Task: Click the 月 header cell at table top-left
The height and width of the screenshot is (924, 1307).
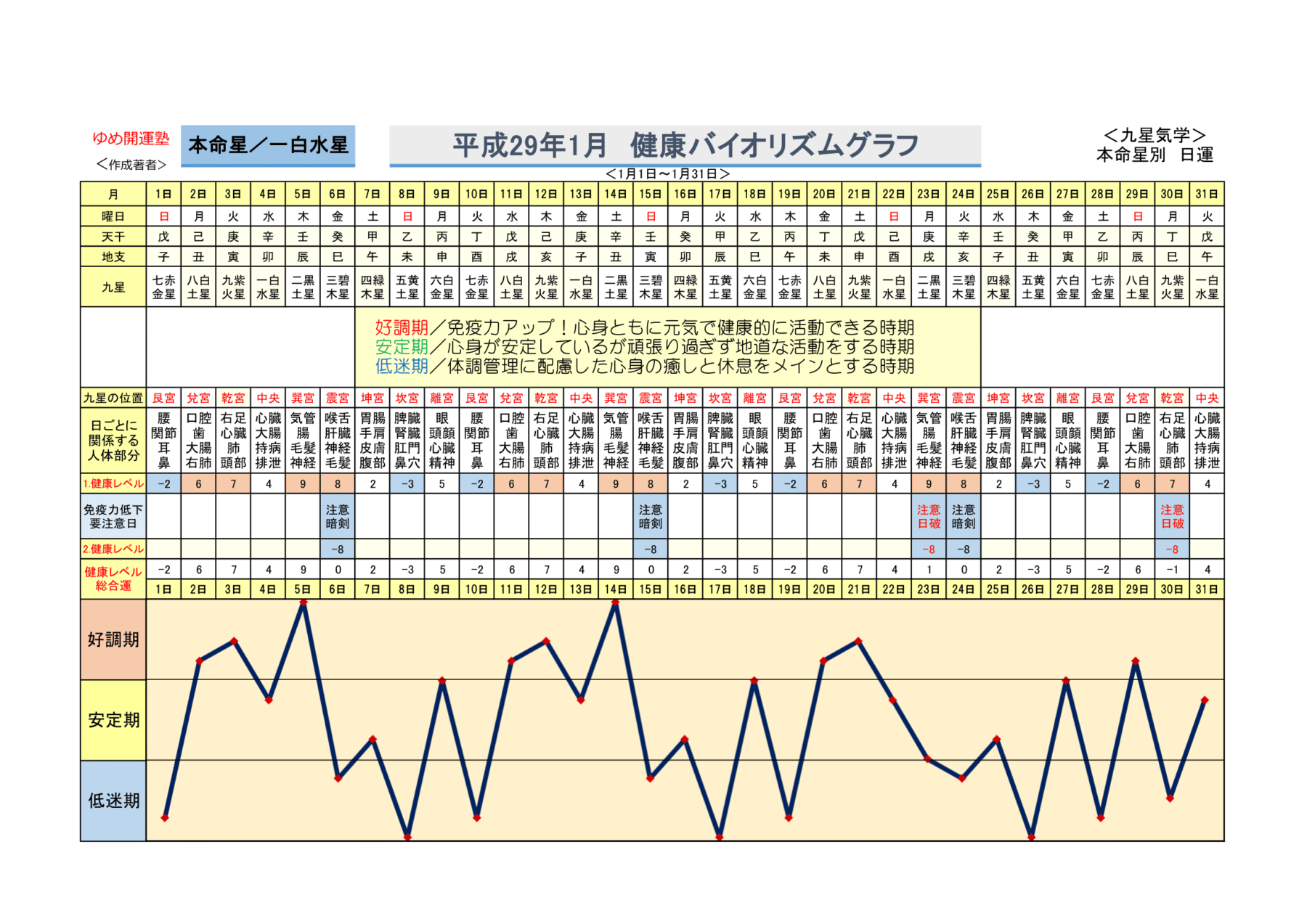Action: click(x=113, y=195)
